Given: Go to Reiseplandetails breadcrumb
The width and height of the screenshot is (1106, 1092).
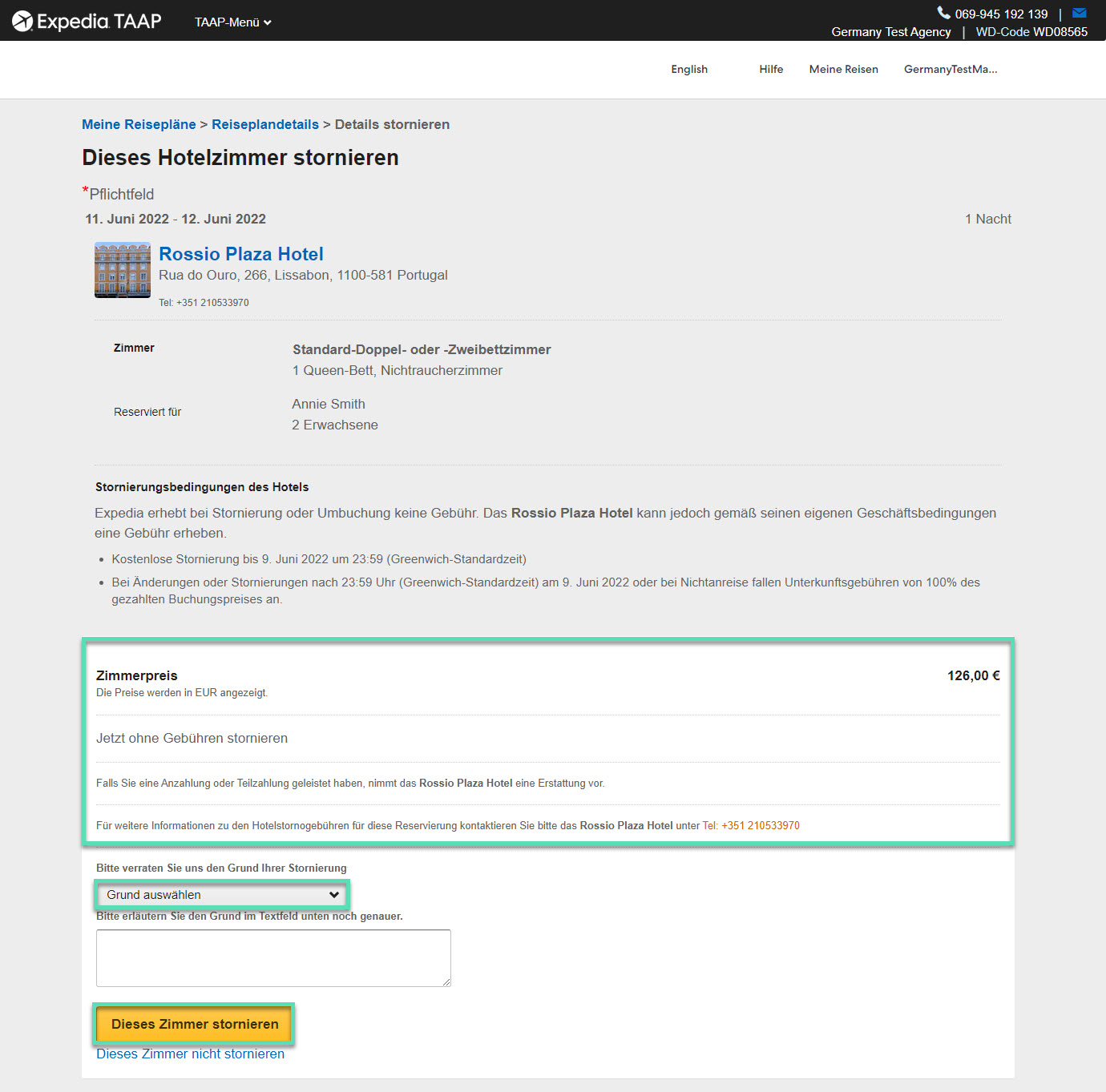Looking at the screenshot, I should click(265, 124).
